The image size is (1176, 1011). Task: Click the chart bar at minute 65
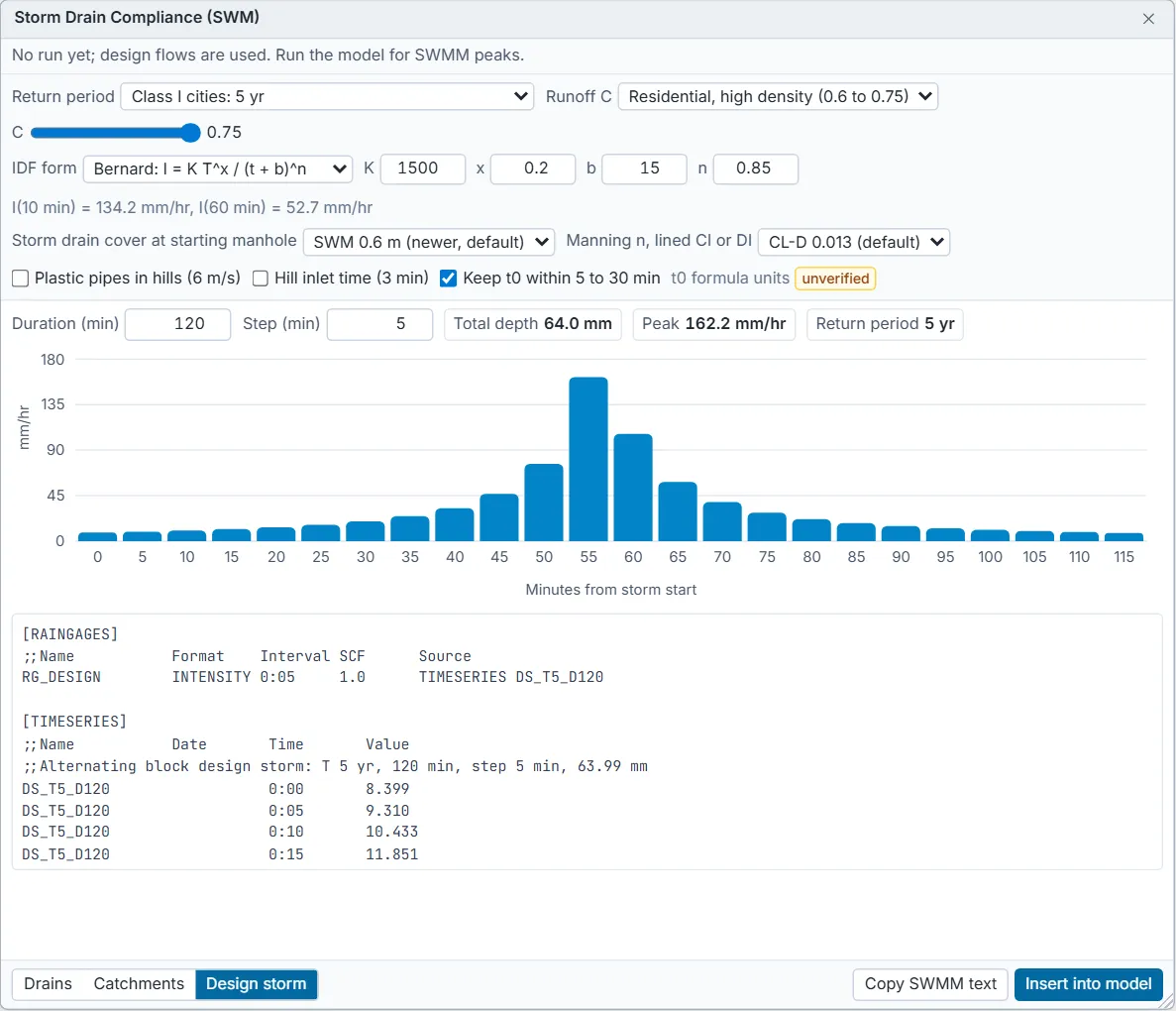[x=678, y=511]
